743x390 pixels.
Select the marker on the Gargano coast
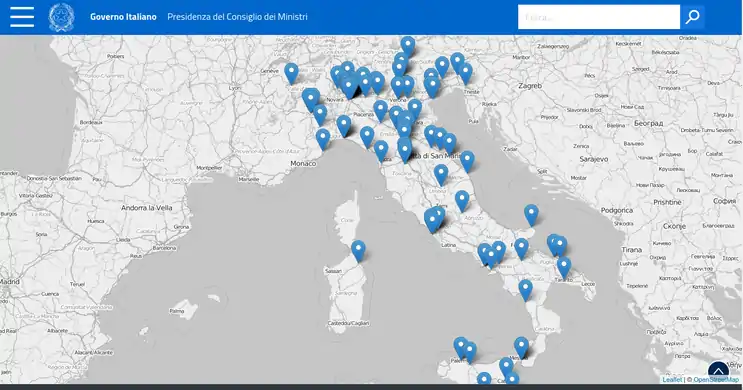531,215
